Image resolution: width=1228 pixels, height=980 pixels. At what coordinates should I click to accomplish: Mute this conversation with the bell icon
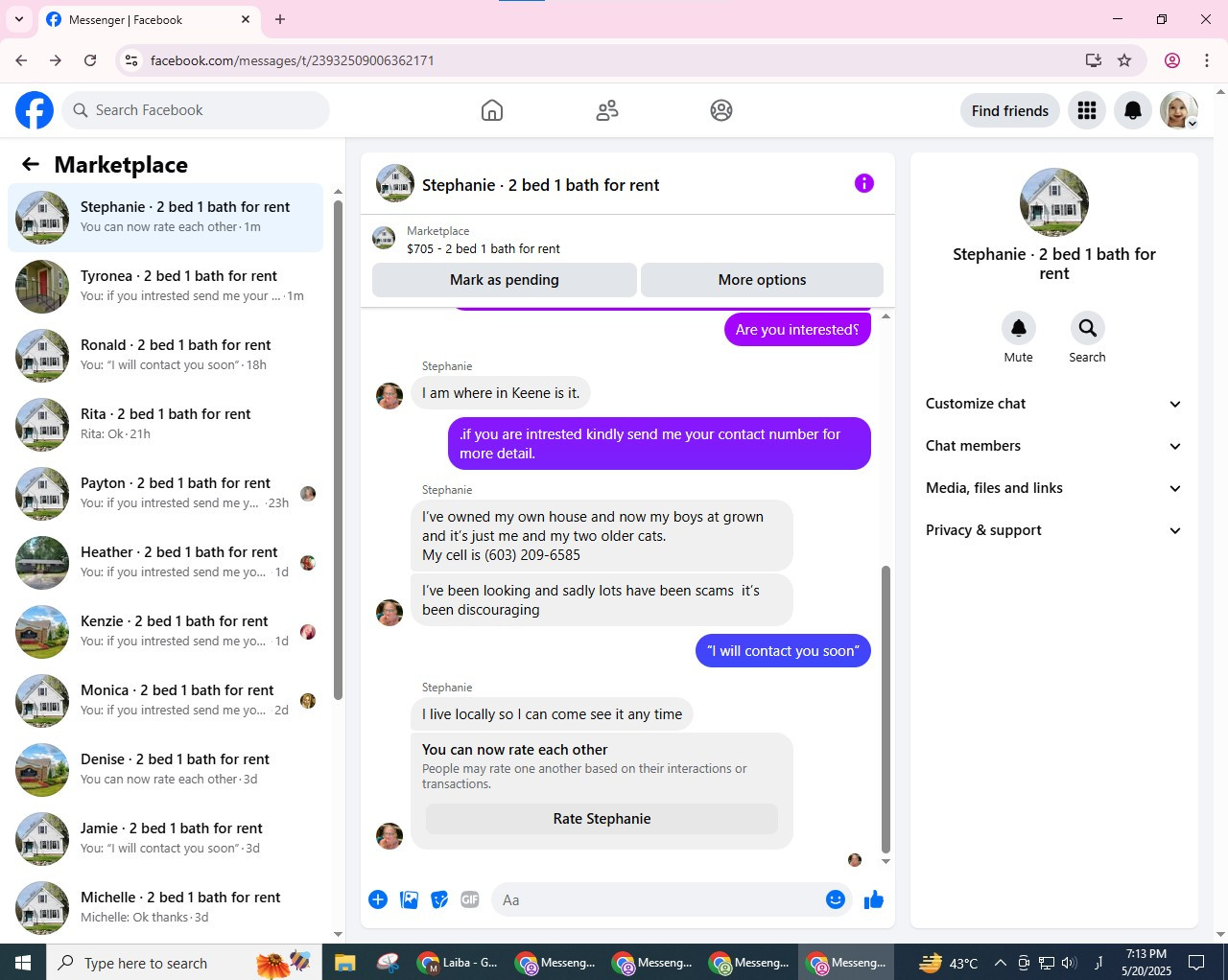coord(1019,328)
